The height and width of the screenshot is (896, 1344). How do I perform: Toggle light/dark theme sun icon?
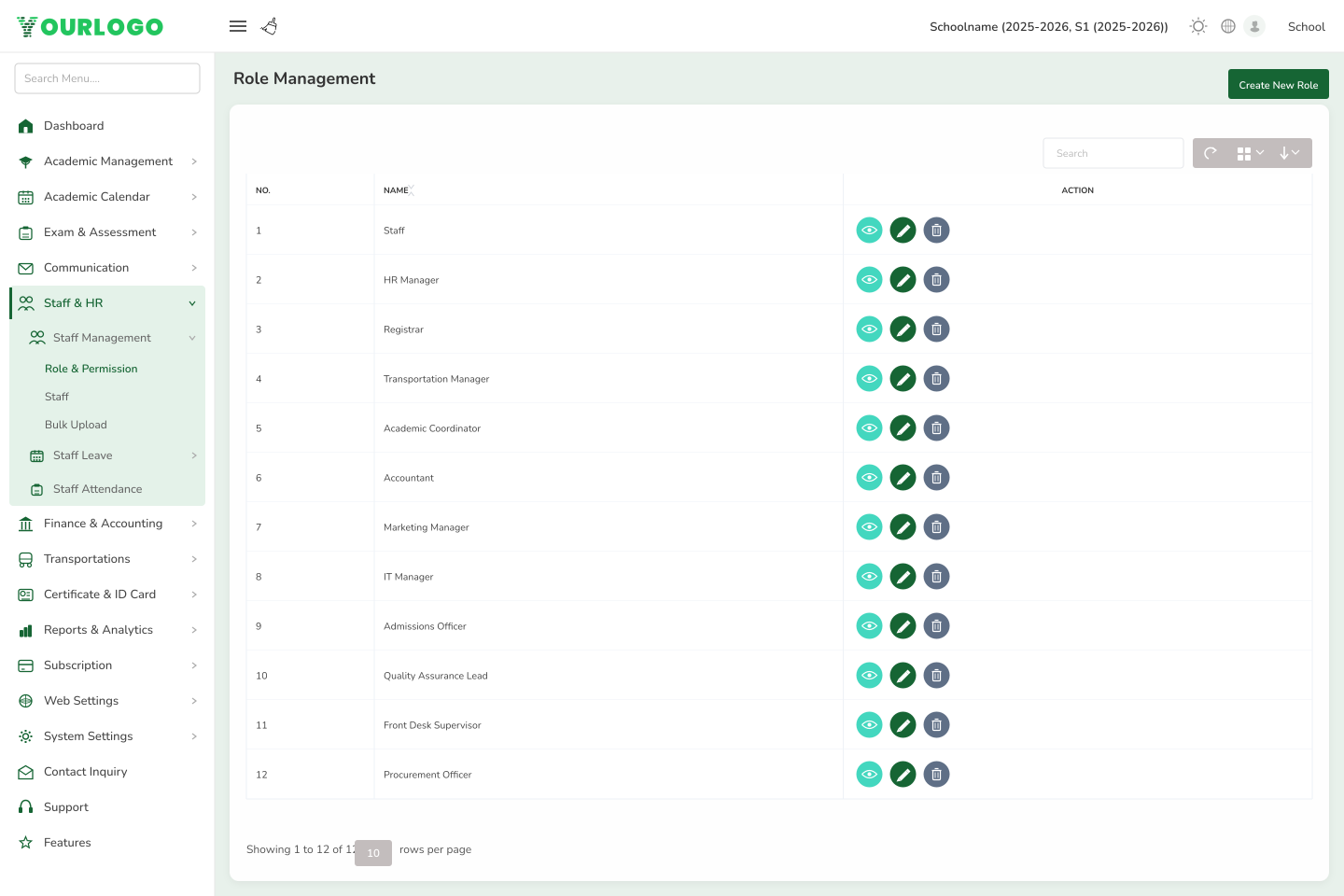1198,26
